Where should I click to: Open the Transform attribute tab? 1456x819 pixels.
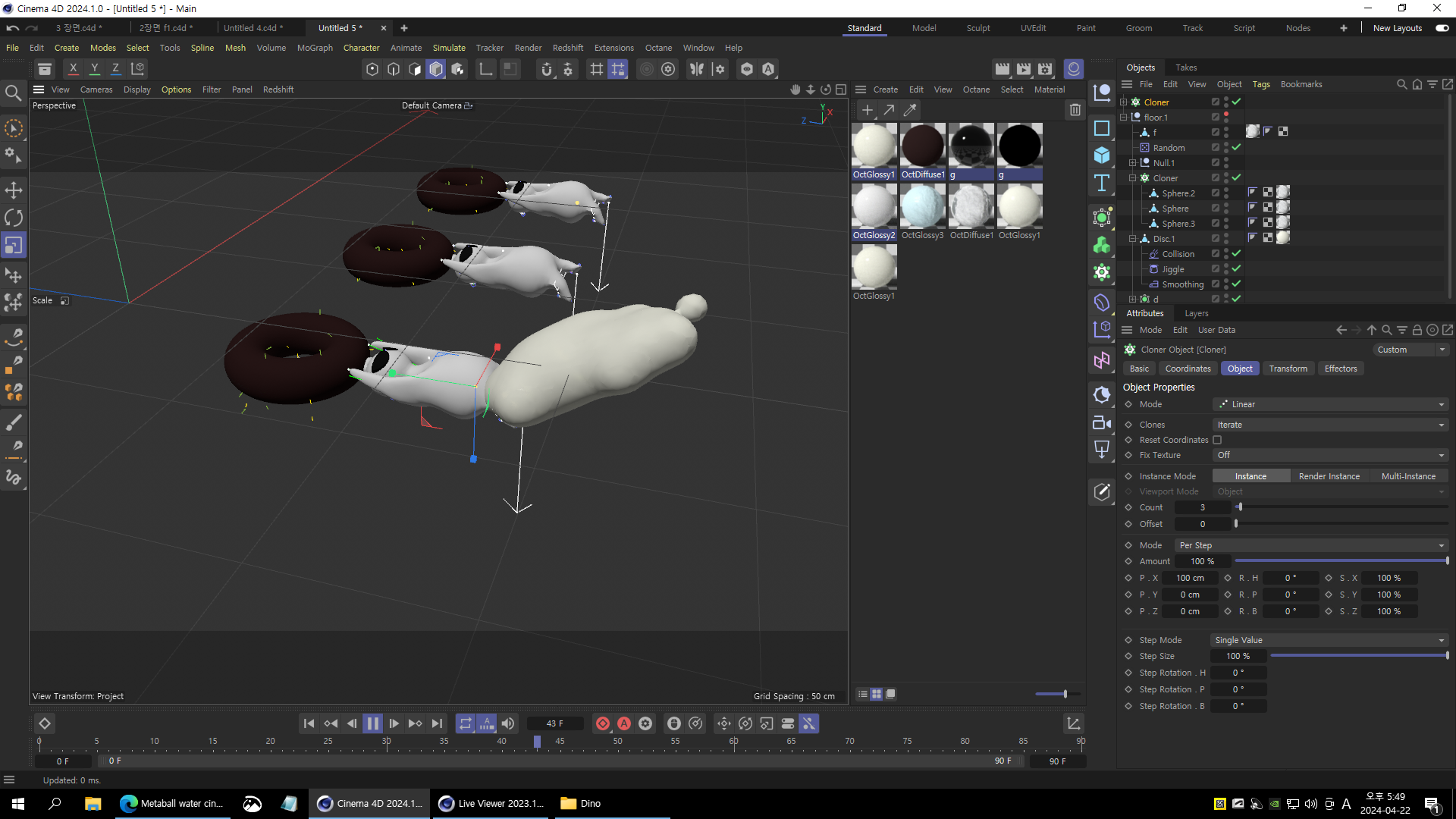click(x=1288, y=369)
